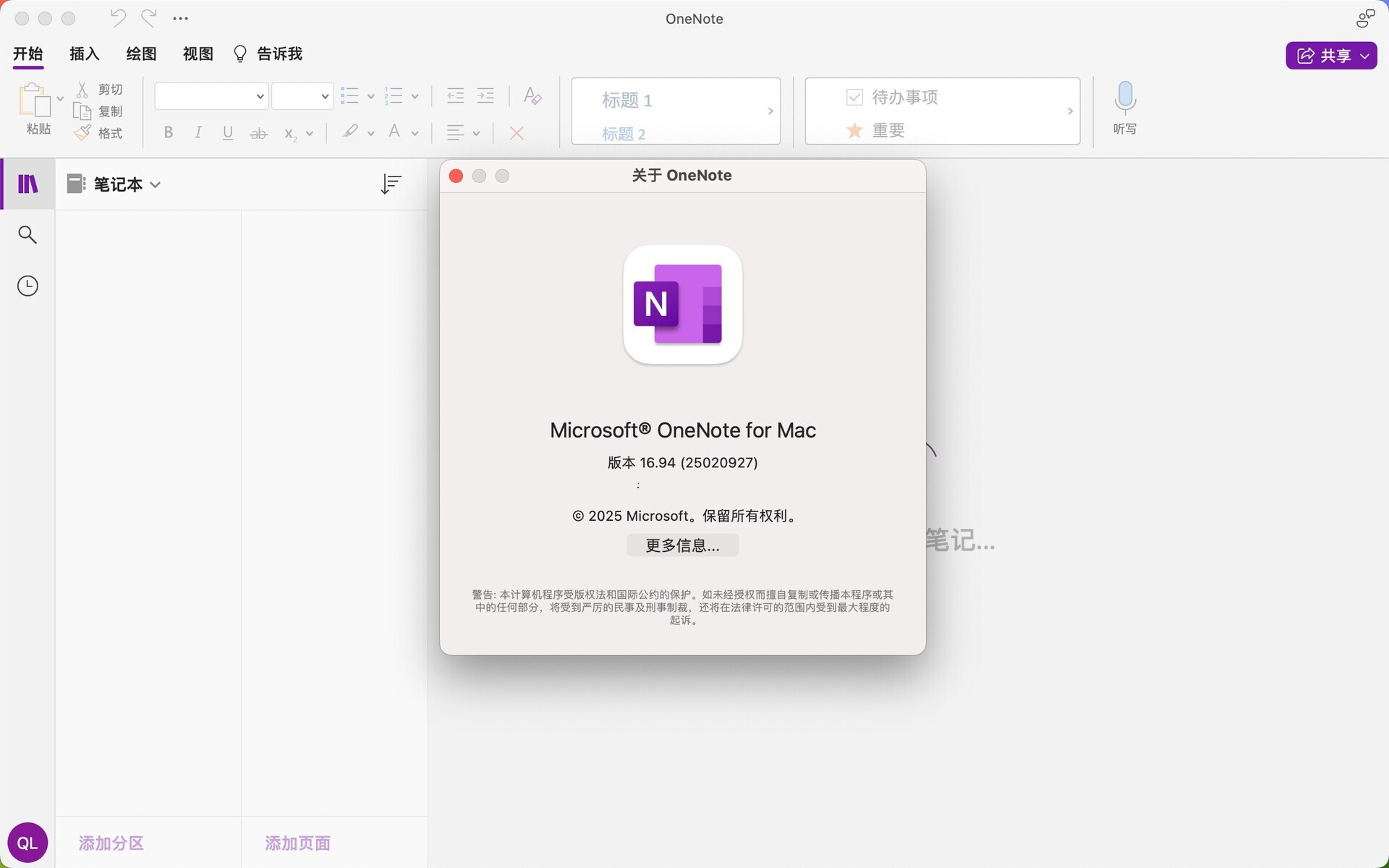Apply the 标题 1 heading style

coord(627,100)
